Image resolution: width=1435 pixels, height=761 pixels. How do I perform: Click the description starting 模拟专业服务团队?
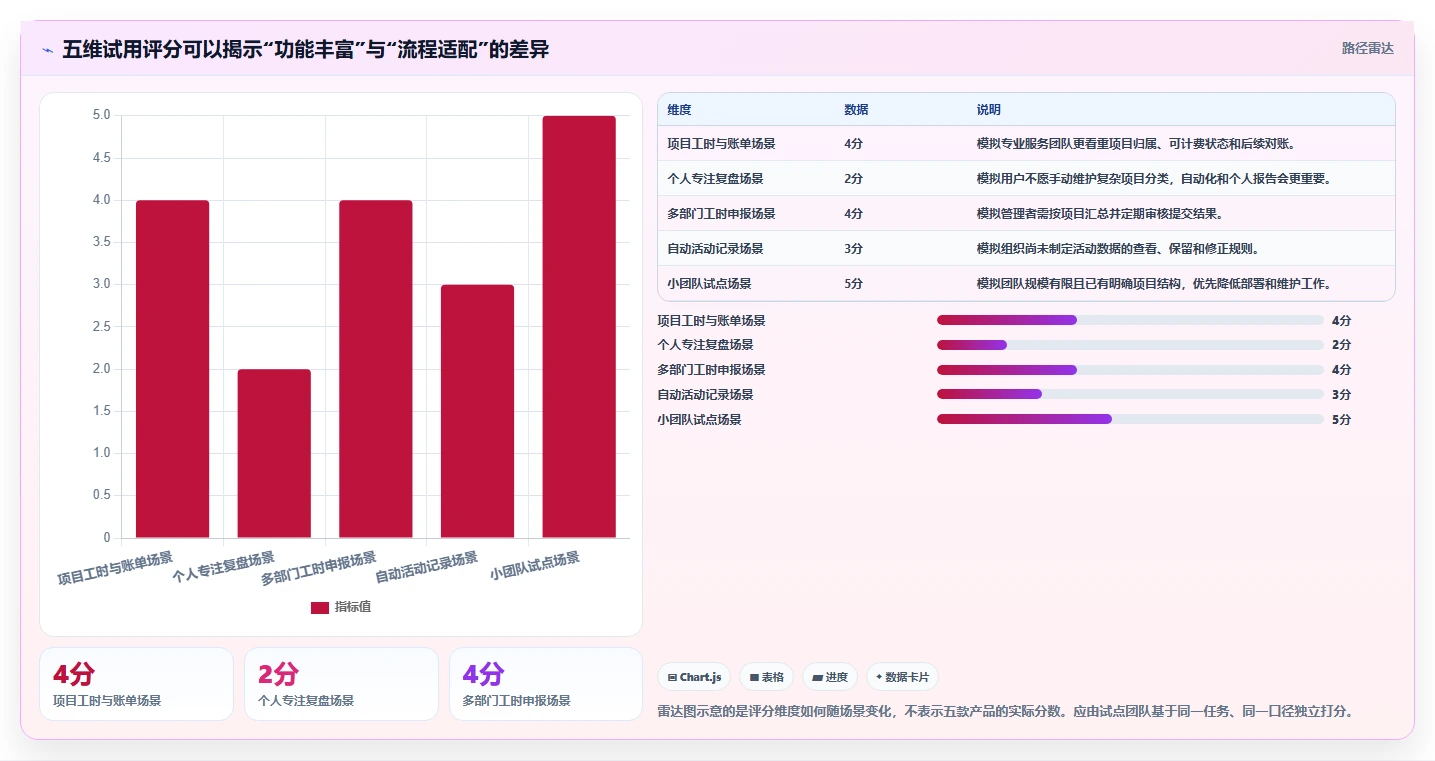coord(1136,144)
